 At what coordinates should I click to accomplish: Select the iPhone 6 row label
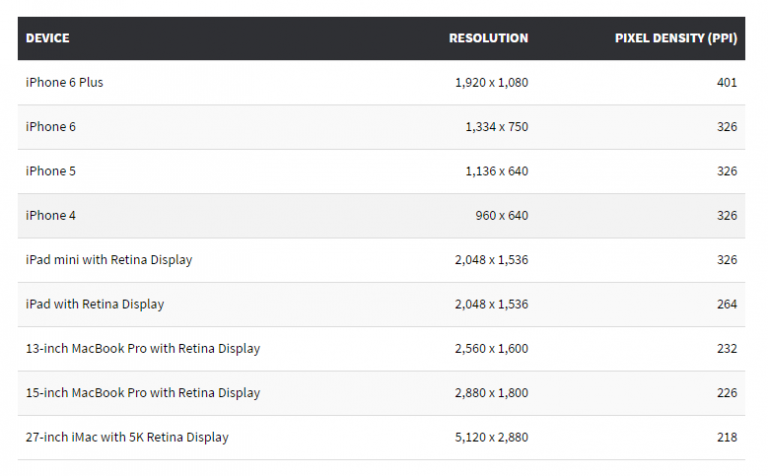pos(50,127)
